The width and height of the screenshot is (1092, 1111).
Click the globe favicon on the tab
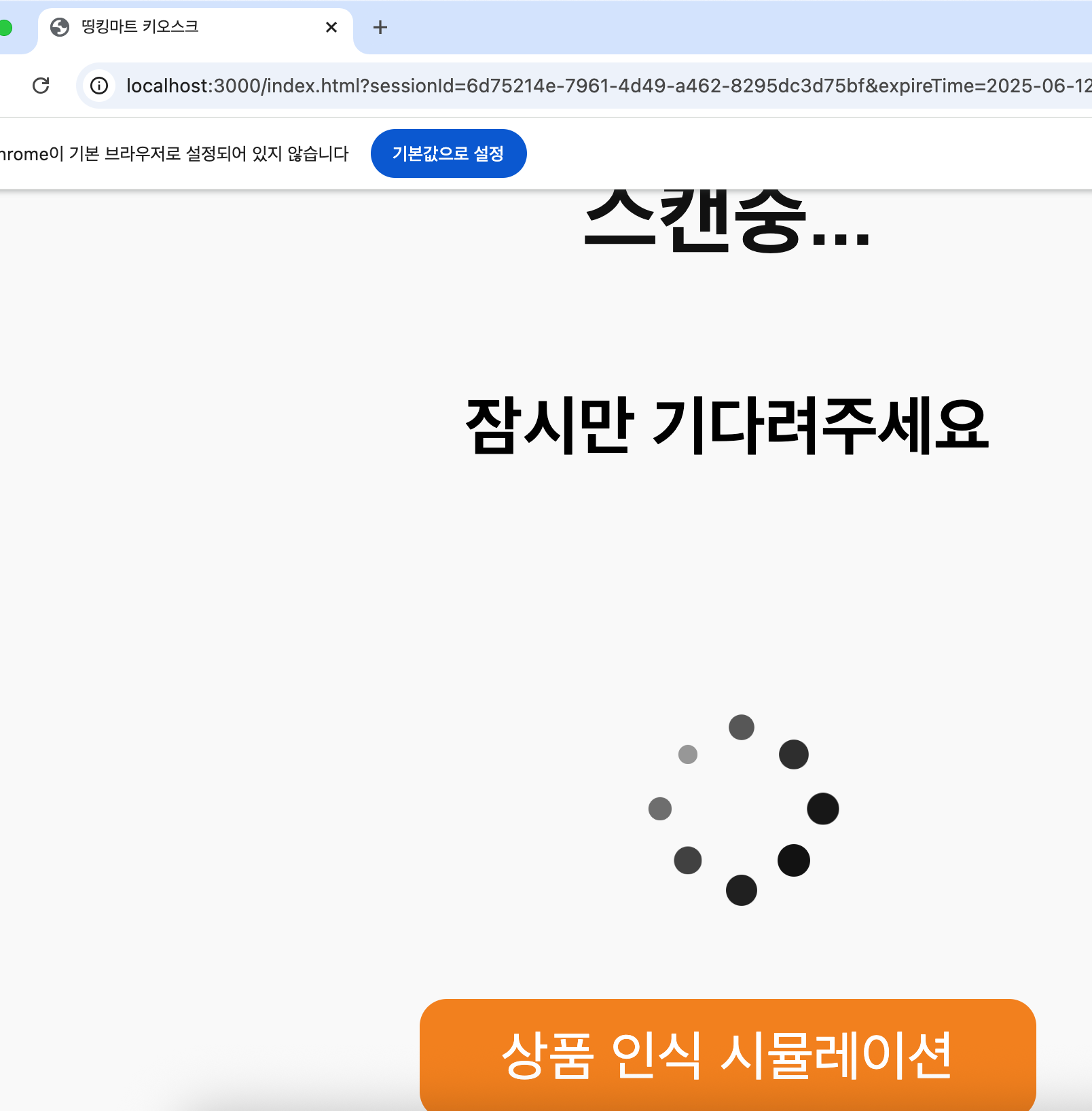[60, 27]
